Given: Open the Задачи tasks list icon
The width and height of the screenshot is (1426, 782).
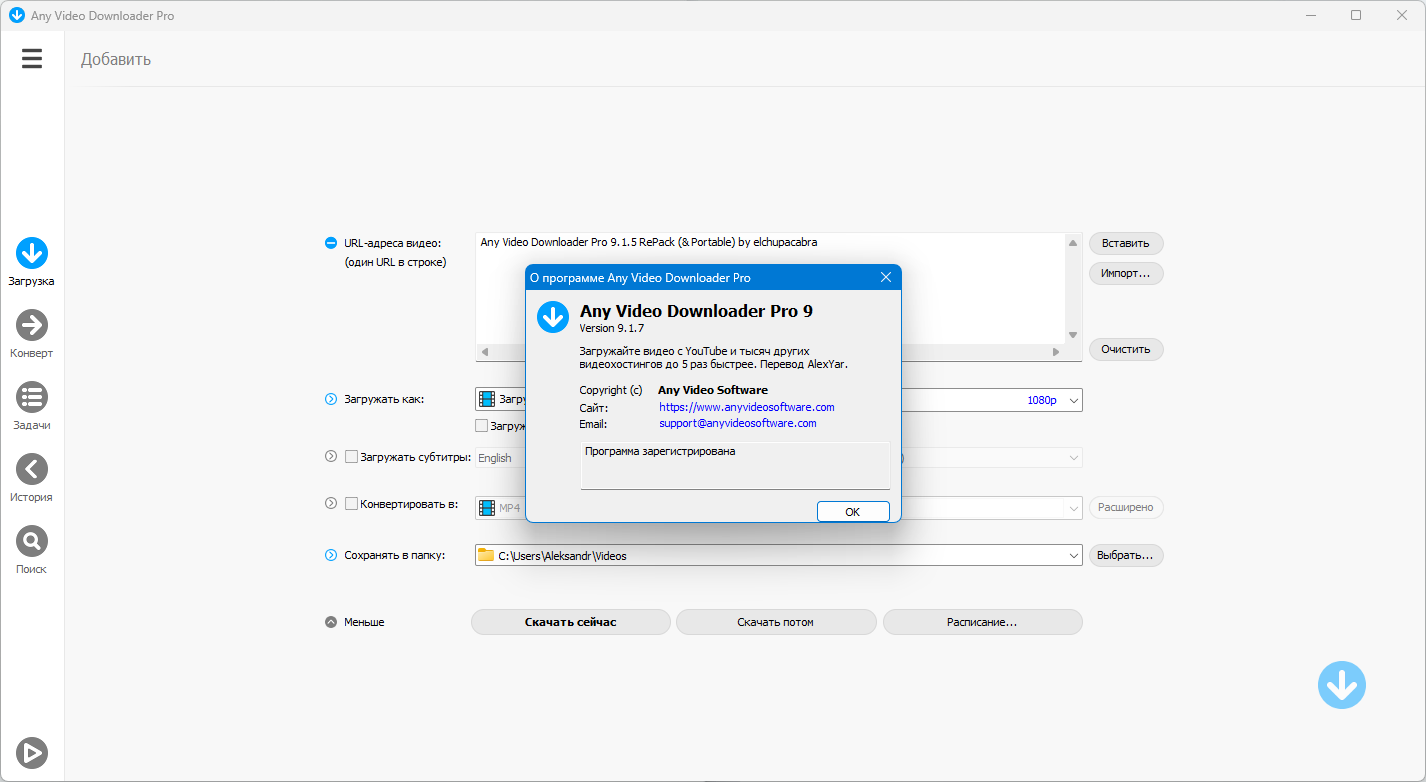Looking at the screenshot, I should (32, 397).
